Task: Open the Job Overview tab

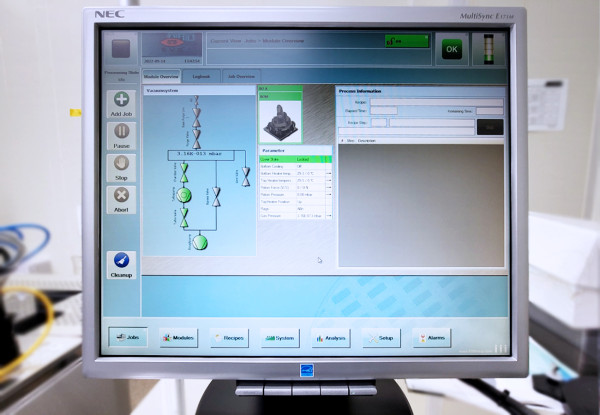Action: [240, 76]
